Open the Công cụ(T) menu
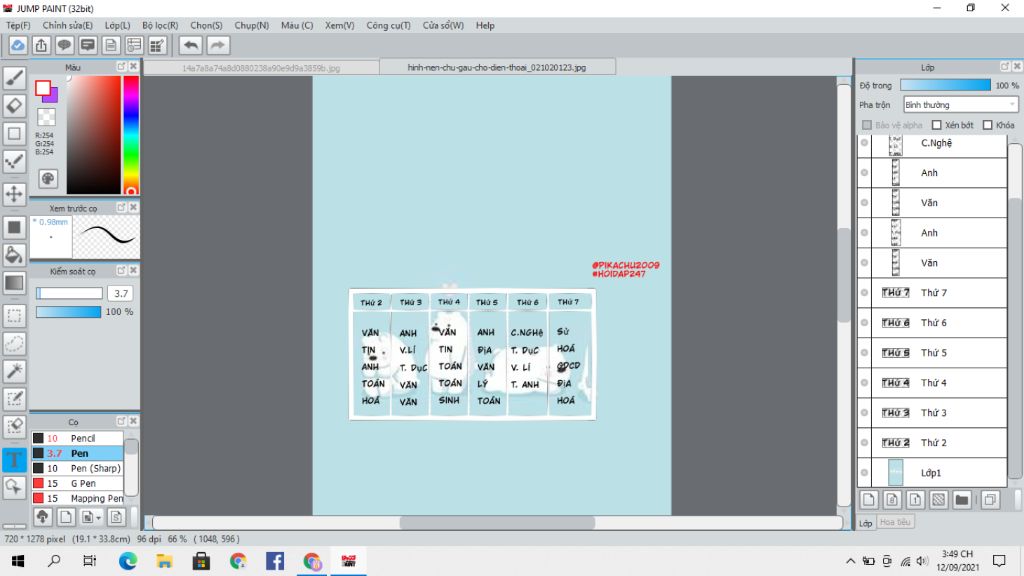 point(388,25)
